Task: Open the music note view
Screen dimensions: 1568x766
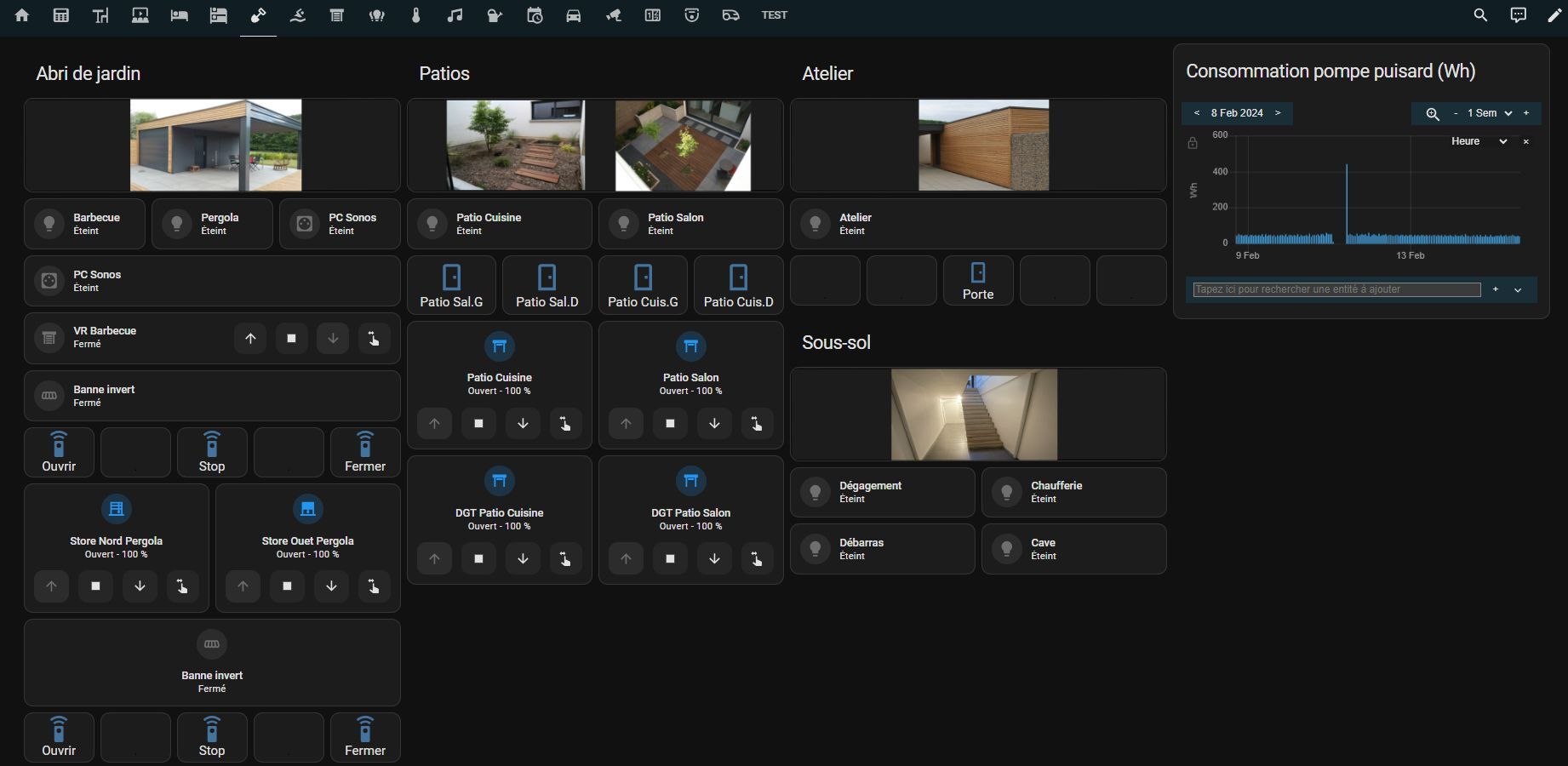Action: click(455, 15)
